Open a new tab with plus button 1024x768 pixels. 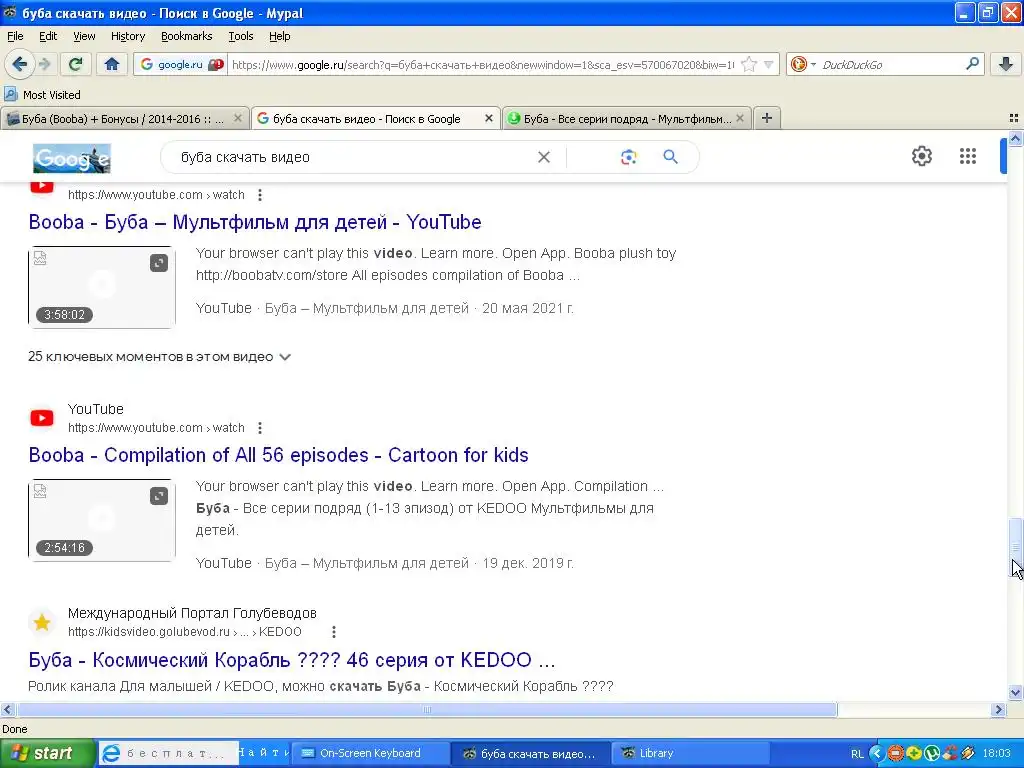[767, 118]
